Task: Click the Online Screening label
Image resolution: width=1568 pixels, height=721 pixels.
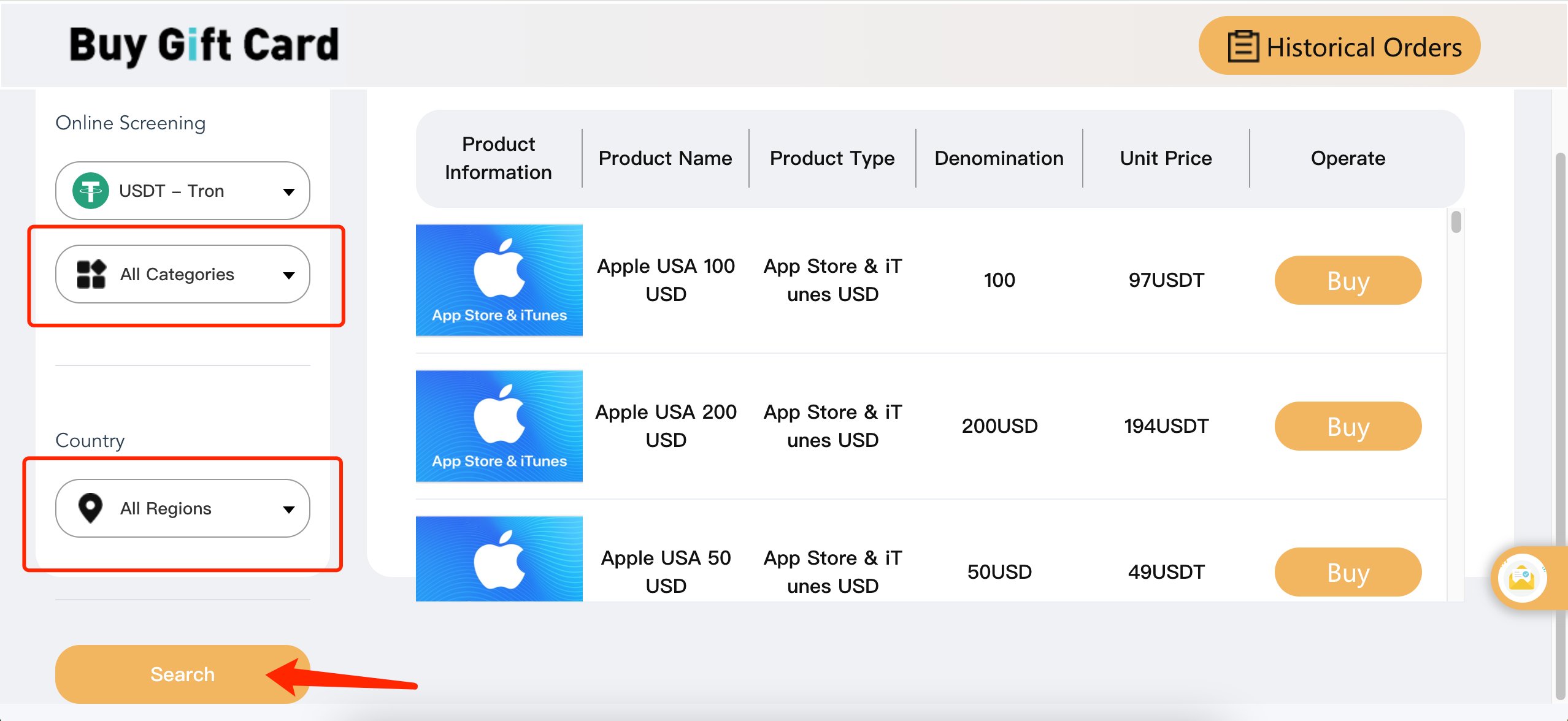Action: point(131,123)
